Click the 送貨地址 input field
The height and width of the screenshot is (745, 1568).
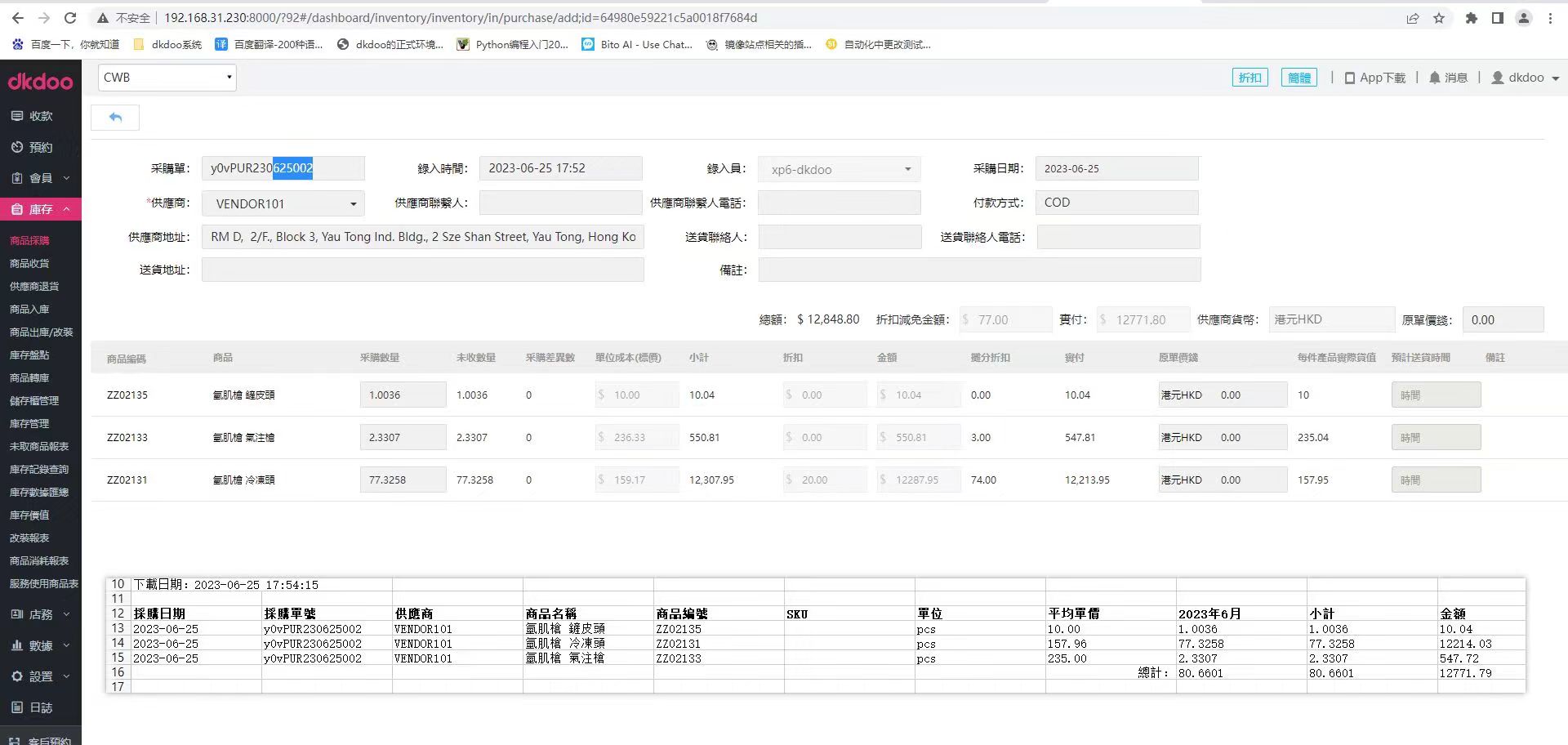pyautogui.click(x=422, y=270)
